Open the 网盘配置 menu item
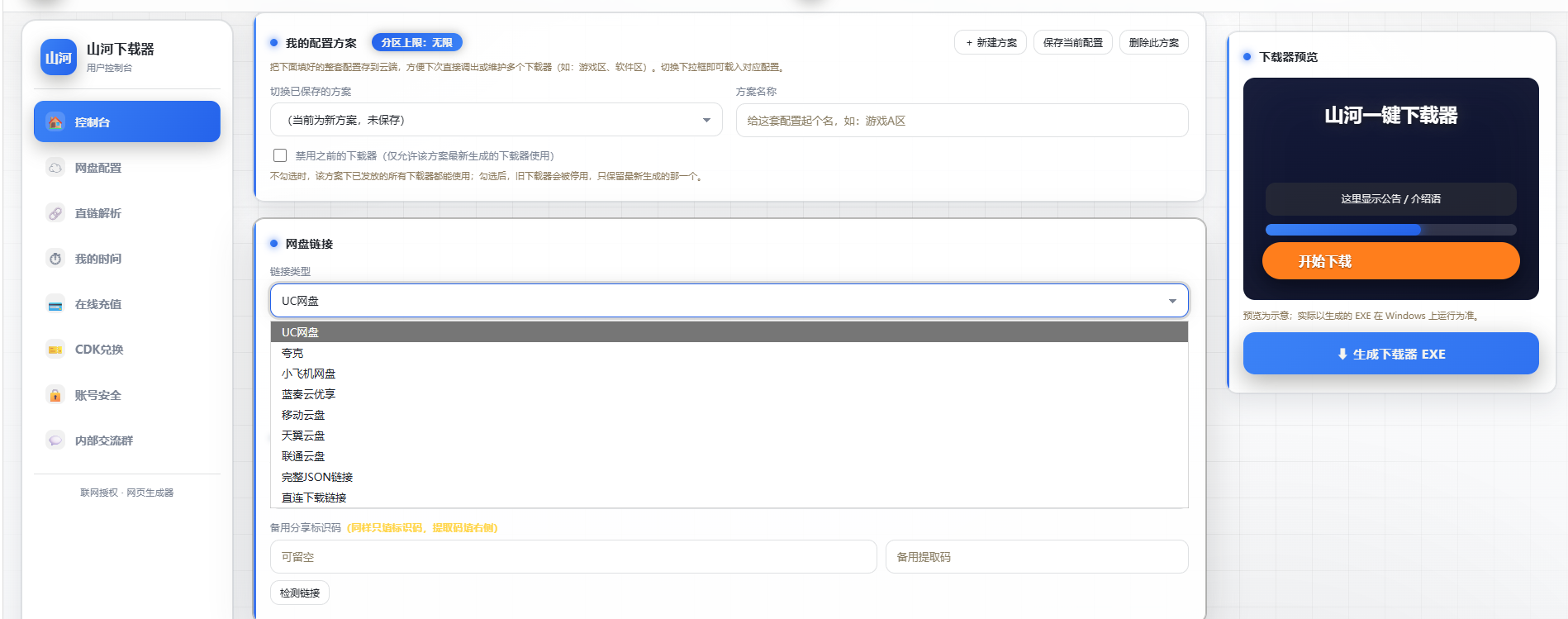 click(127, 168)
